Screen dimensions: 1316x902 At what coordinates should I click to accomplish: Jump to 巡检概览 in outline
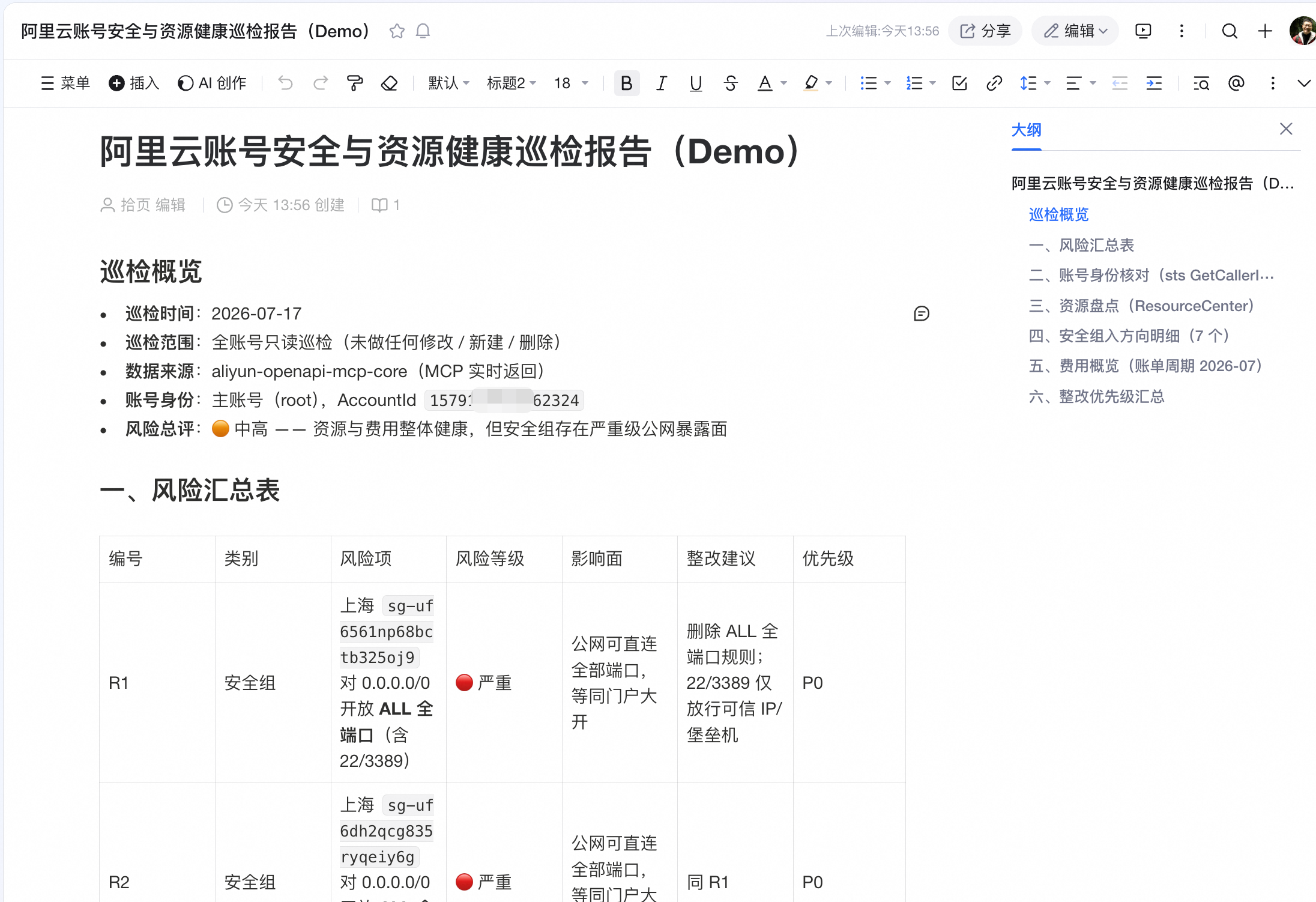click(1058, 214)
